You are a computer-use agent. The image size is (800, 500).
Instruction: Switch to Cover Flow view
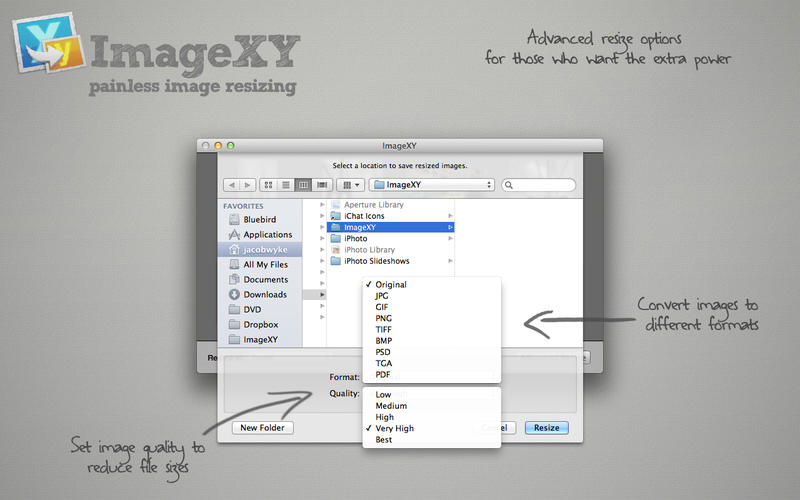click(x=322, y=185)
